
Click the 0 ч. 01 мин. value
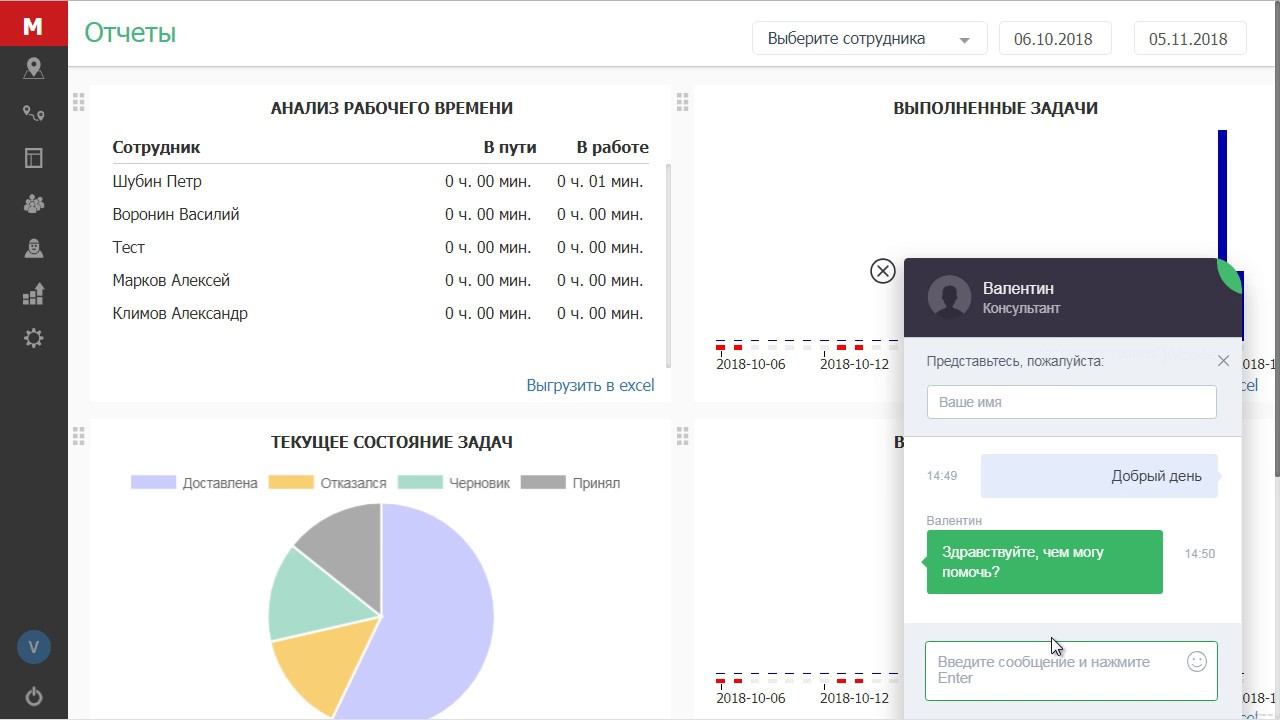point(600,181)
